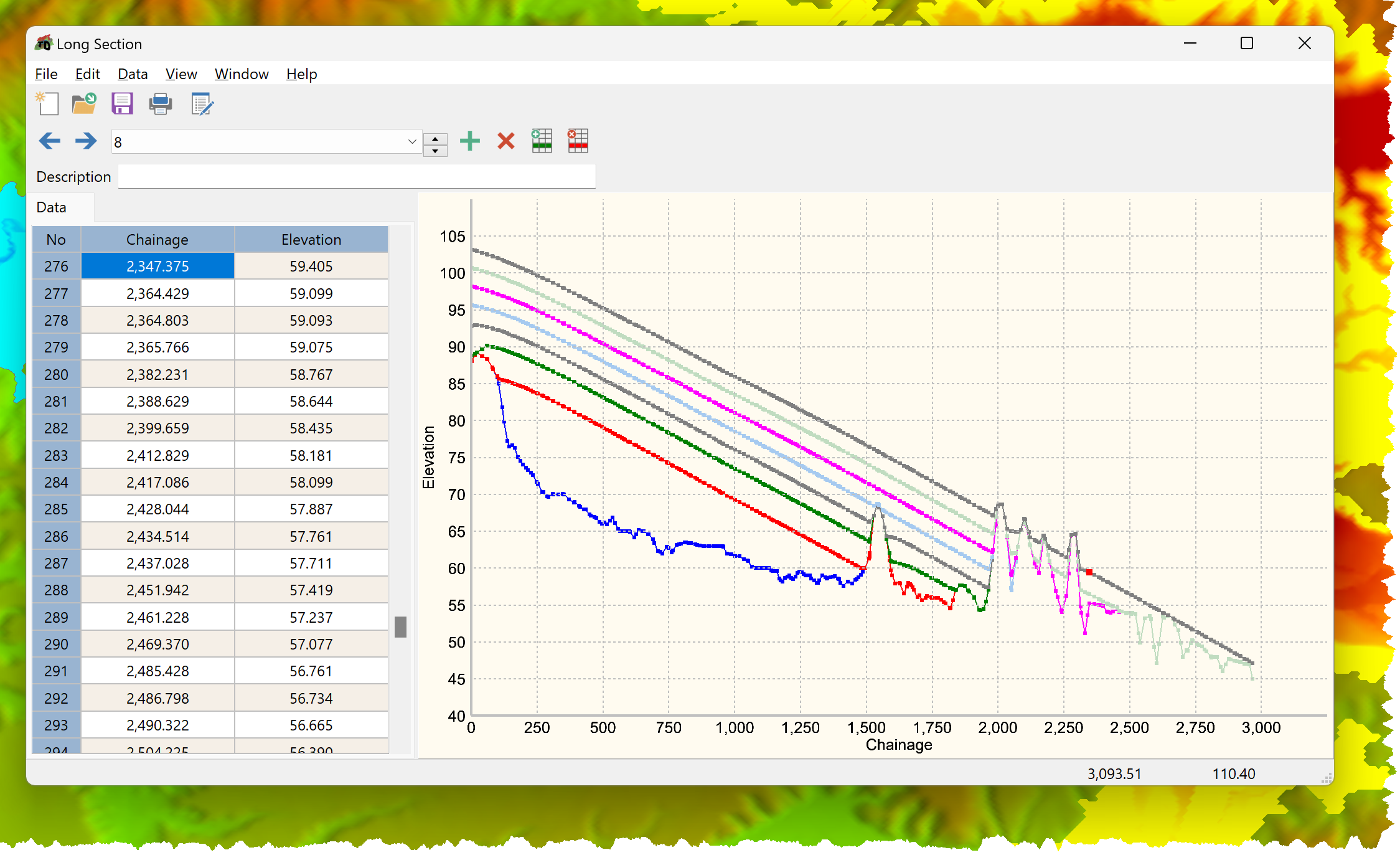Delete section with red X icon
1400x855 pixels.
pos(506,141)
